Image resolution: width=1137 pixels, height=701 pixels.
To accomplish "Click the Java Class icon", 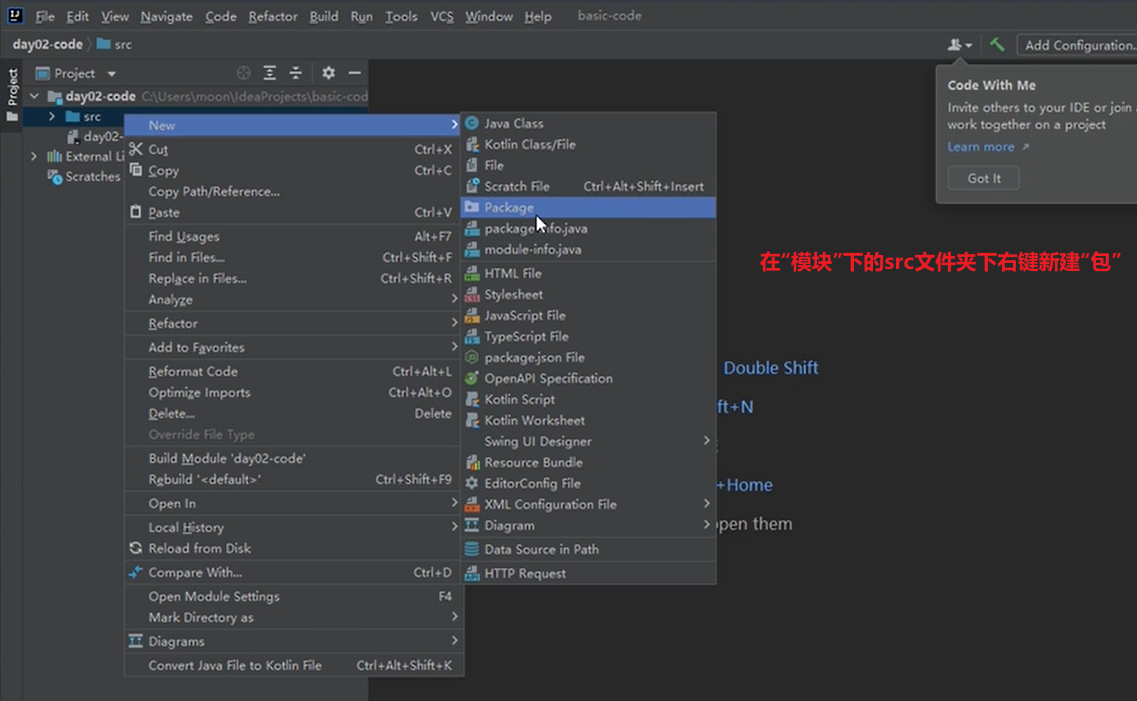I will [472, 123].
